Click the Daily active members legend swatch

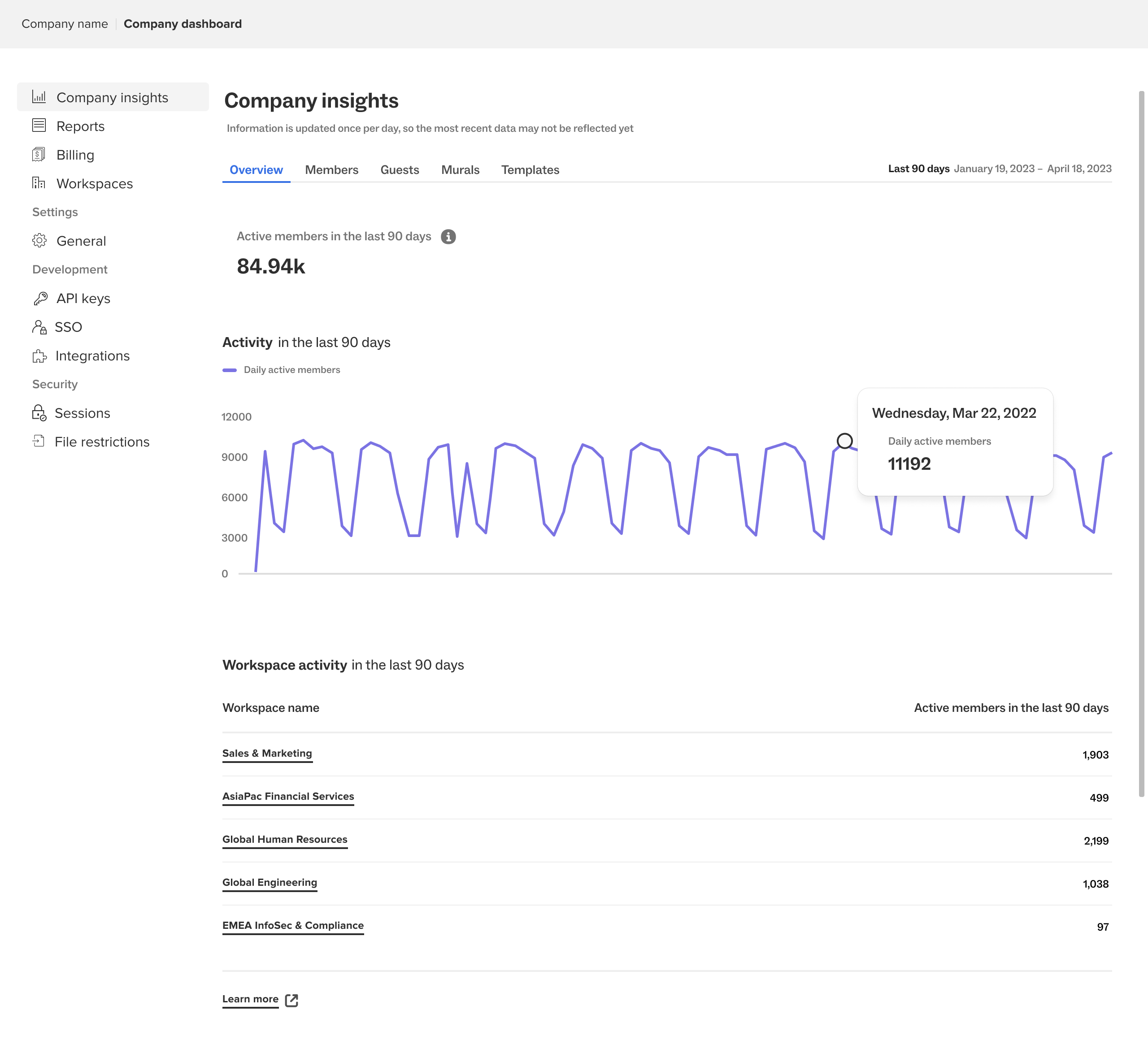pyautogui.click(x=230, y=370)
